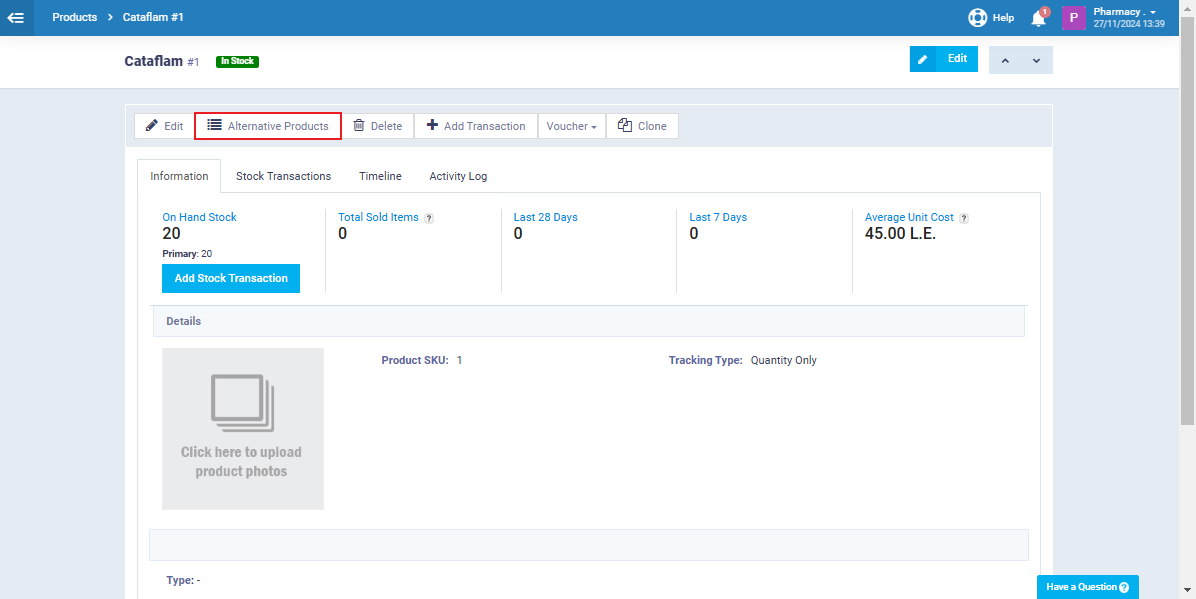
Task: Click the scrollbar down arrow
Action: coord(1187,591)
